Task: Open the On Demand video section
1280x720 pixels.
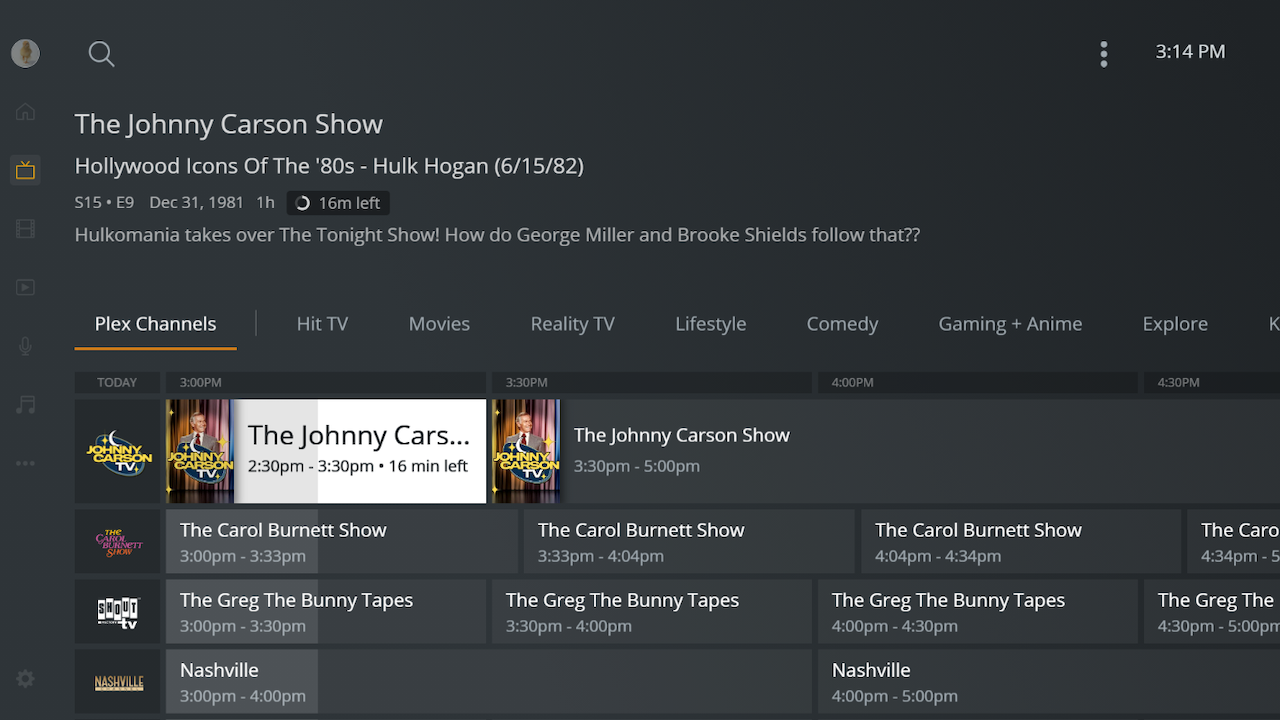Action: click(25, 287)
